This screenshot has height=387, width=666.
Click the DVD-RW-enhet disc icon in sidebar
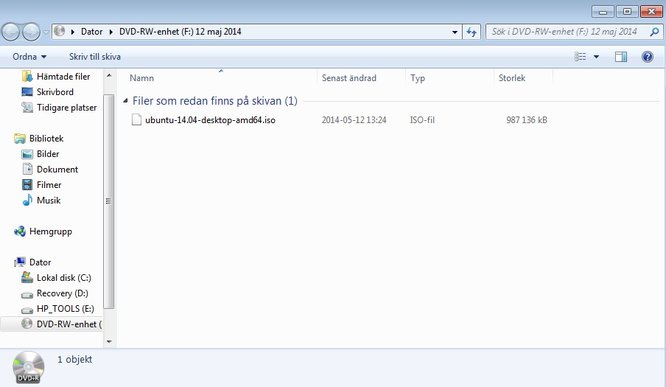coord(27,324)
